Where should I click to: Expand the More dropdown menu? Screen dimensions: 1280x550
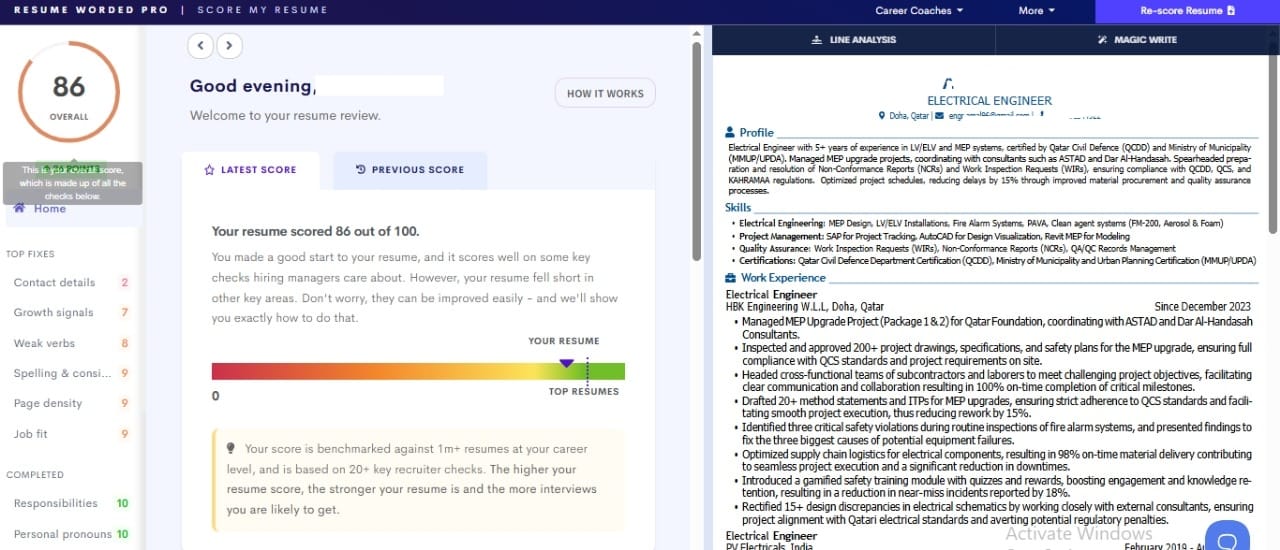click(1036, 11)
